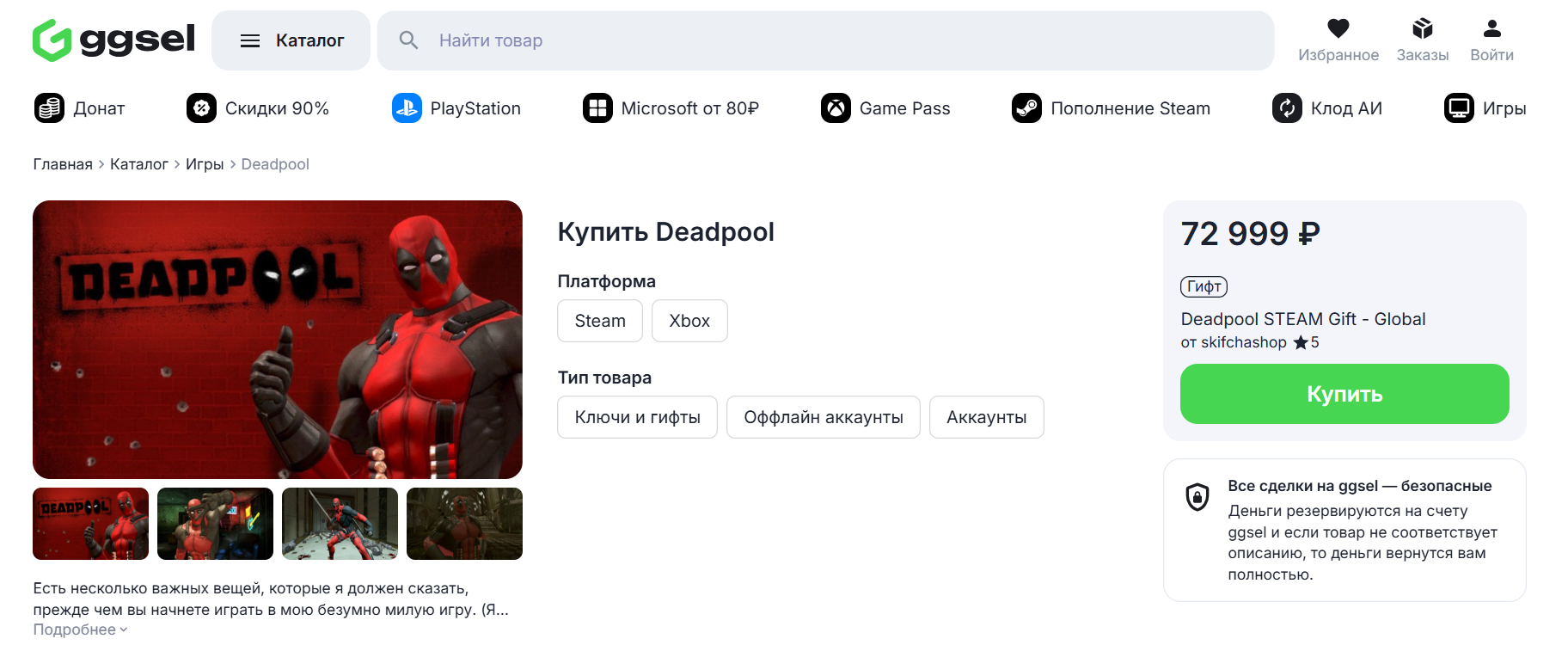Go to Игры breadcrumb link
The width and height of the screenshot is (1568, 645).
coord(205,164)
